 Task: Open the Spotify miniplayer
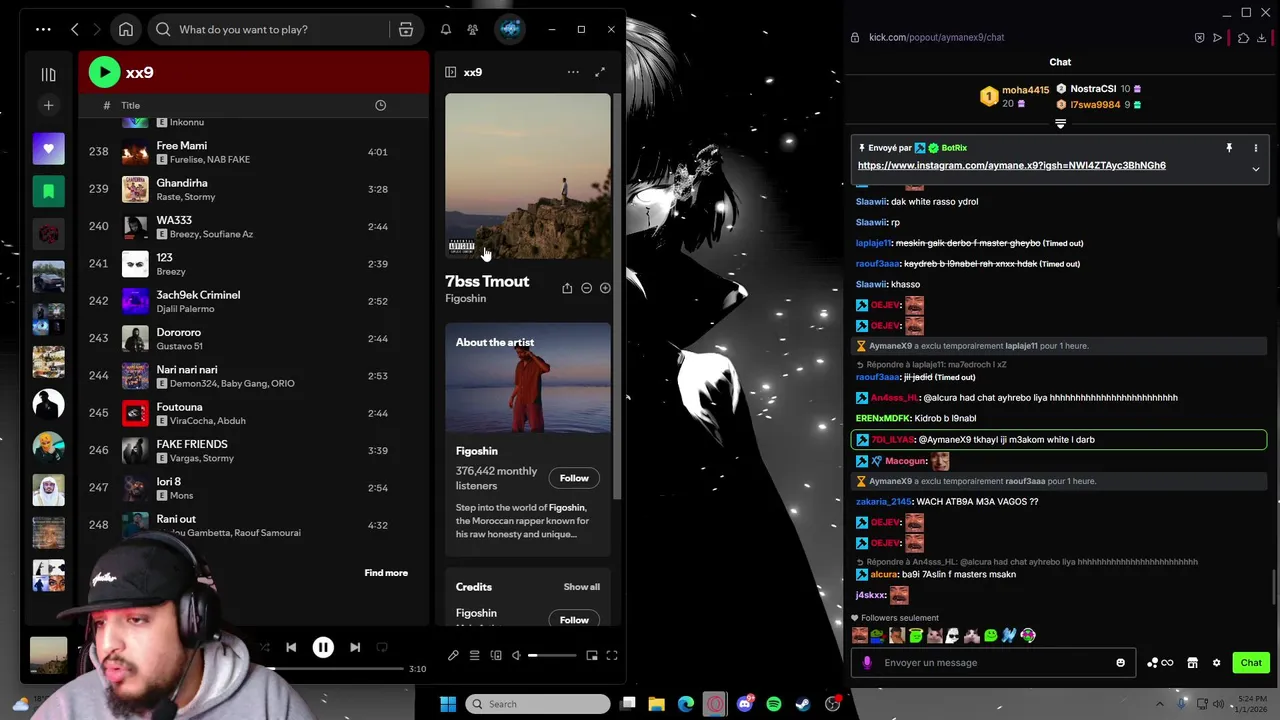click(x=592, y=656)
